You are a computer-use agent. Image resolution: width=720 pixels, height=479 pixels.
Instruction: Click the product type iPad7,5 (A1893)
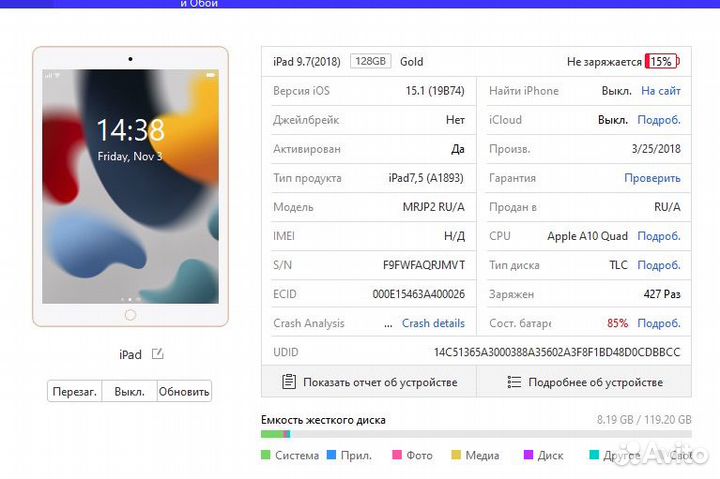pyautogui.click(x=426, y=178)
